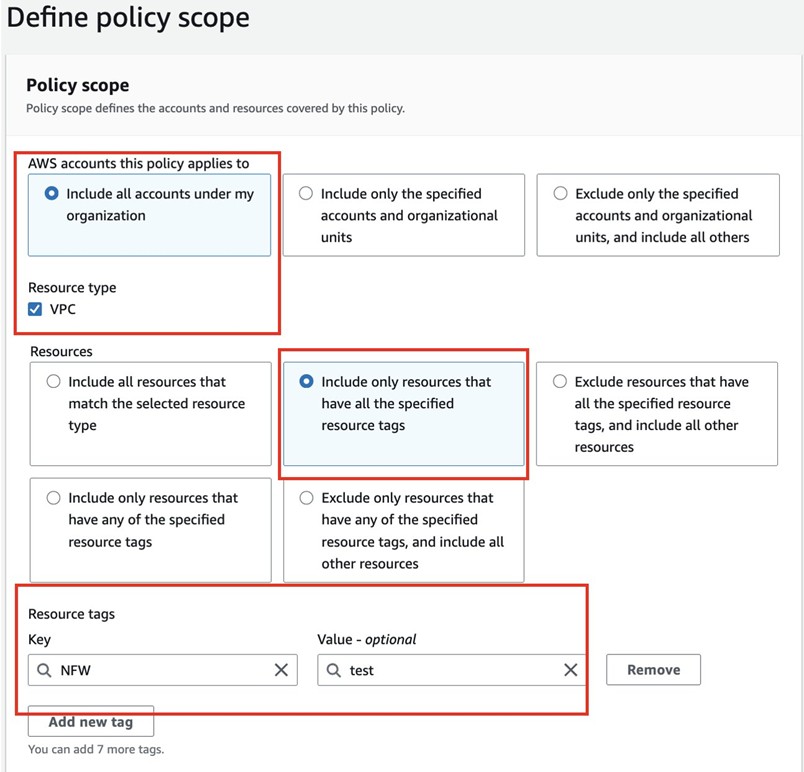
Task: Click search icon in Key field
Action: [43, 670]
